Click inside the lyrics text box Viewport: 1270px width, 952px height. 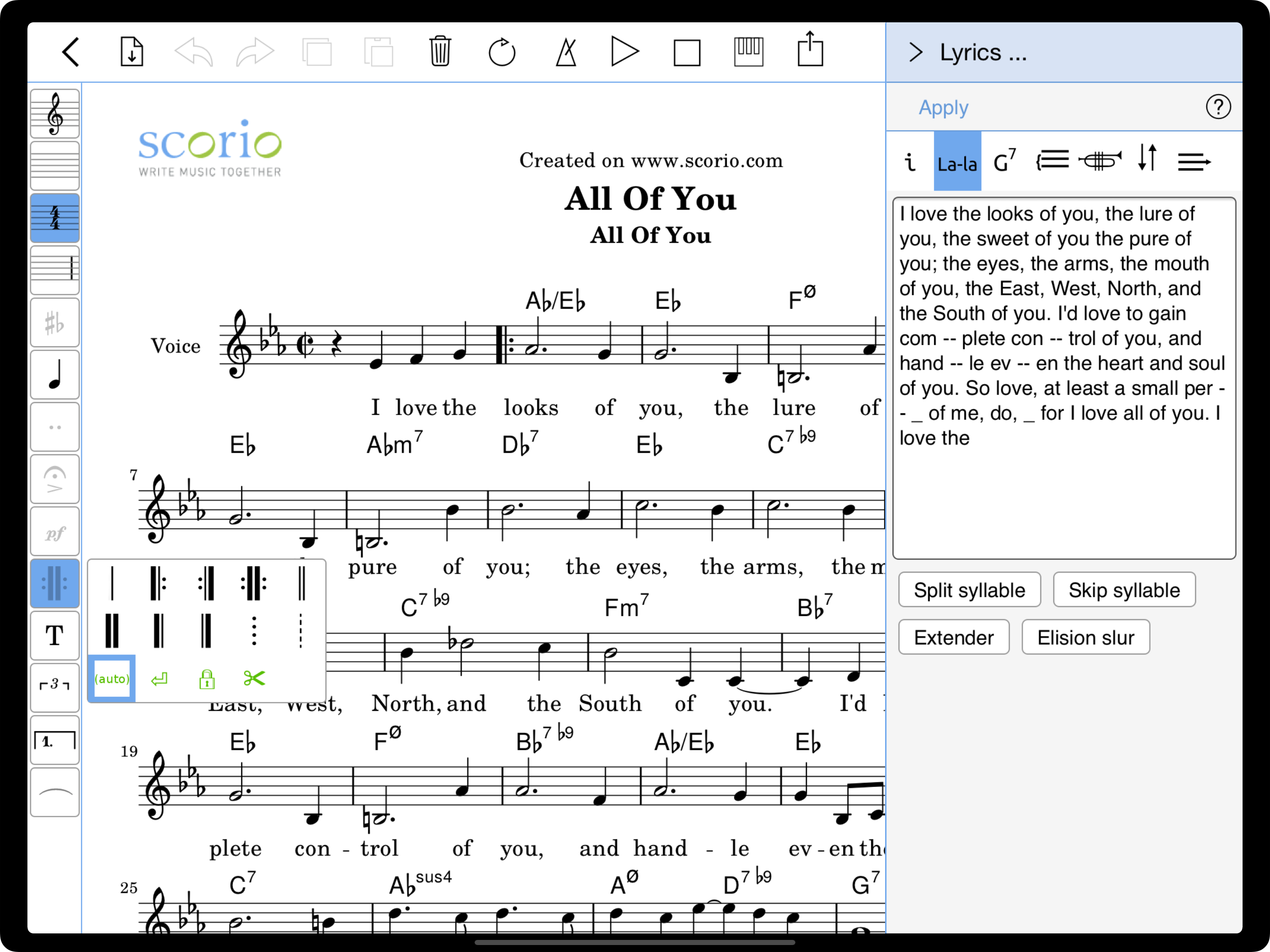[x=1064, y=378]
